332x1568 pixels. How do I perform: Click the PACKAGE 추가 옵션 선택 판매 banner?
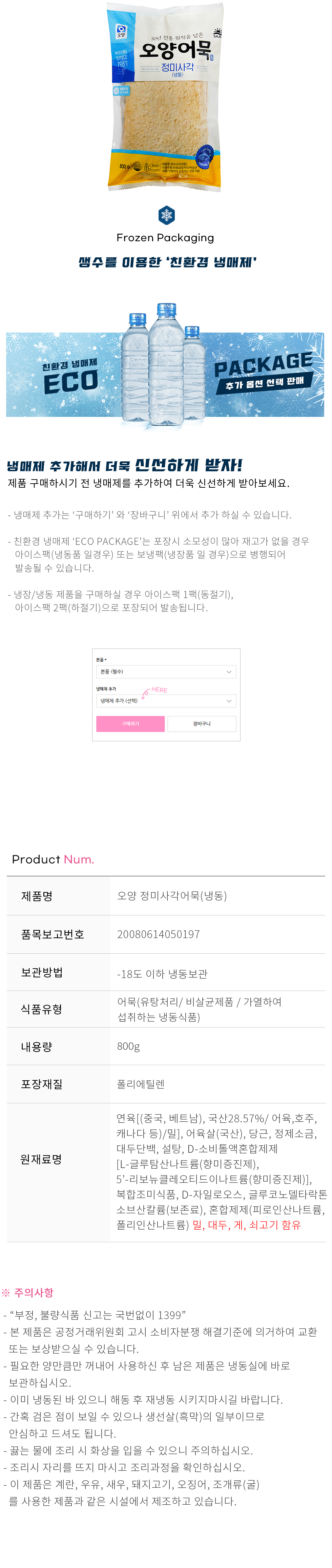(x=263, y=373)
